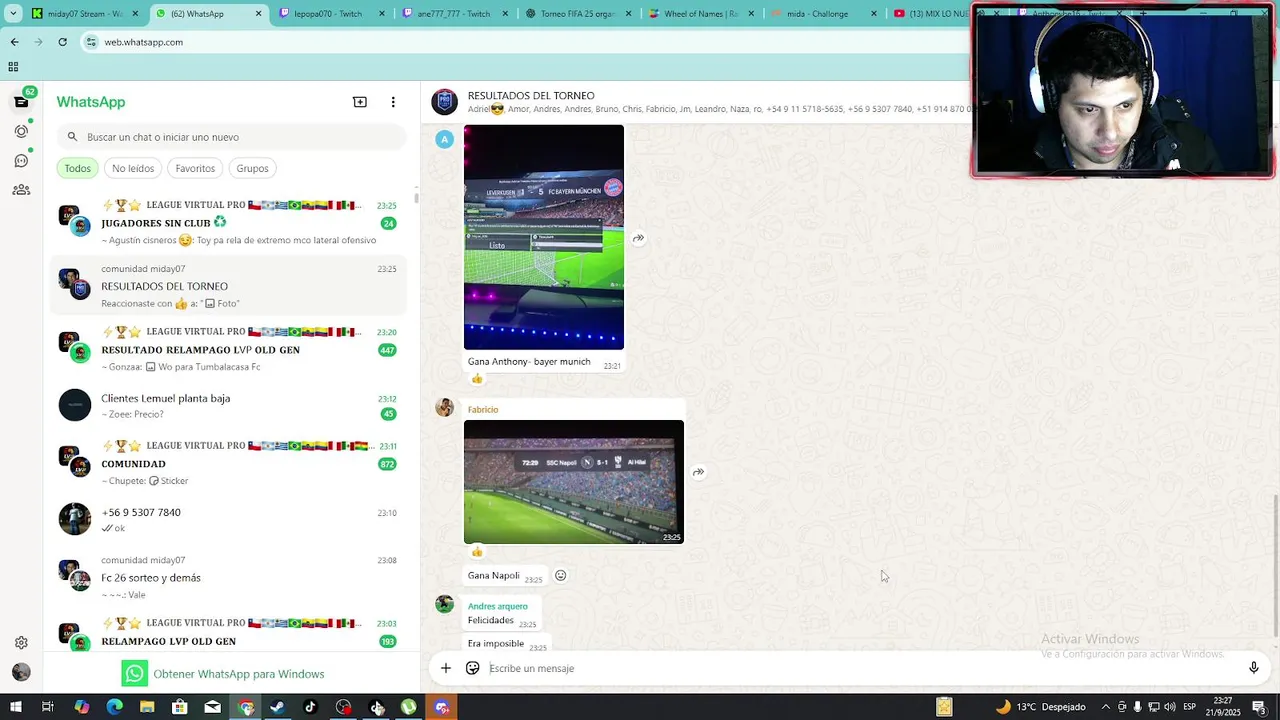Open the Chats icon in WhatsApp sidebar

pyautogui.click(x=21, y=102)
